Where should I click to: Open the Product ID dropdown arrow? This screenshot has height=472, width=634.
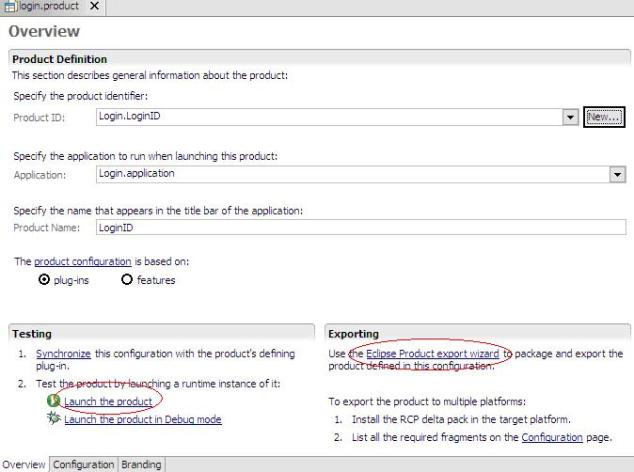(x=570, y=117)
